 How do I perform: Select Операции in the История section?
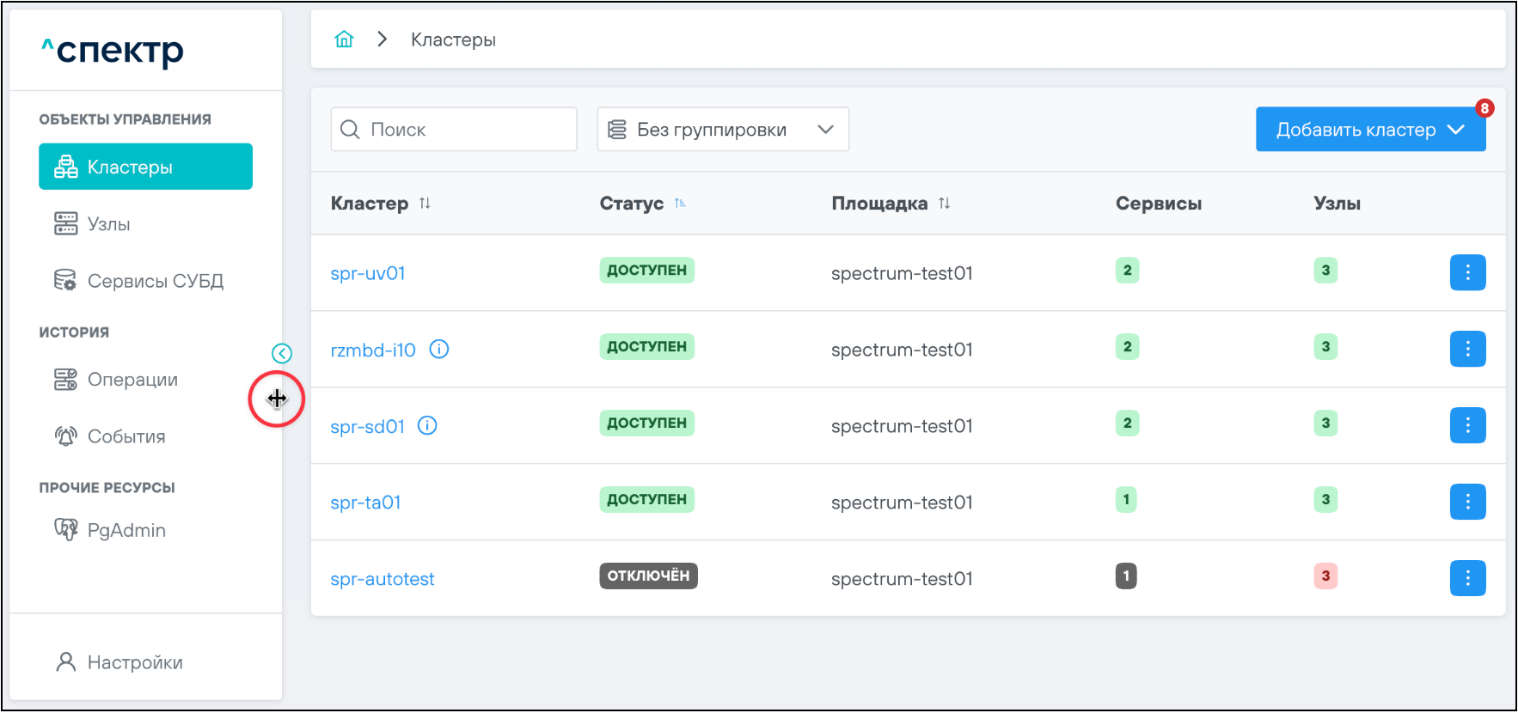(132, 380)
